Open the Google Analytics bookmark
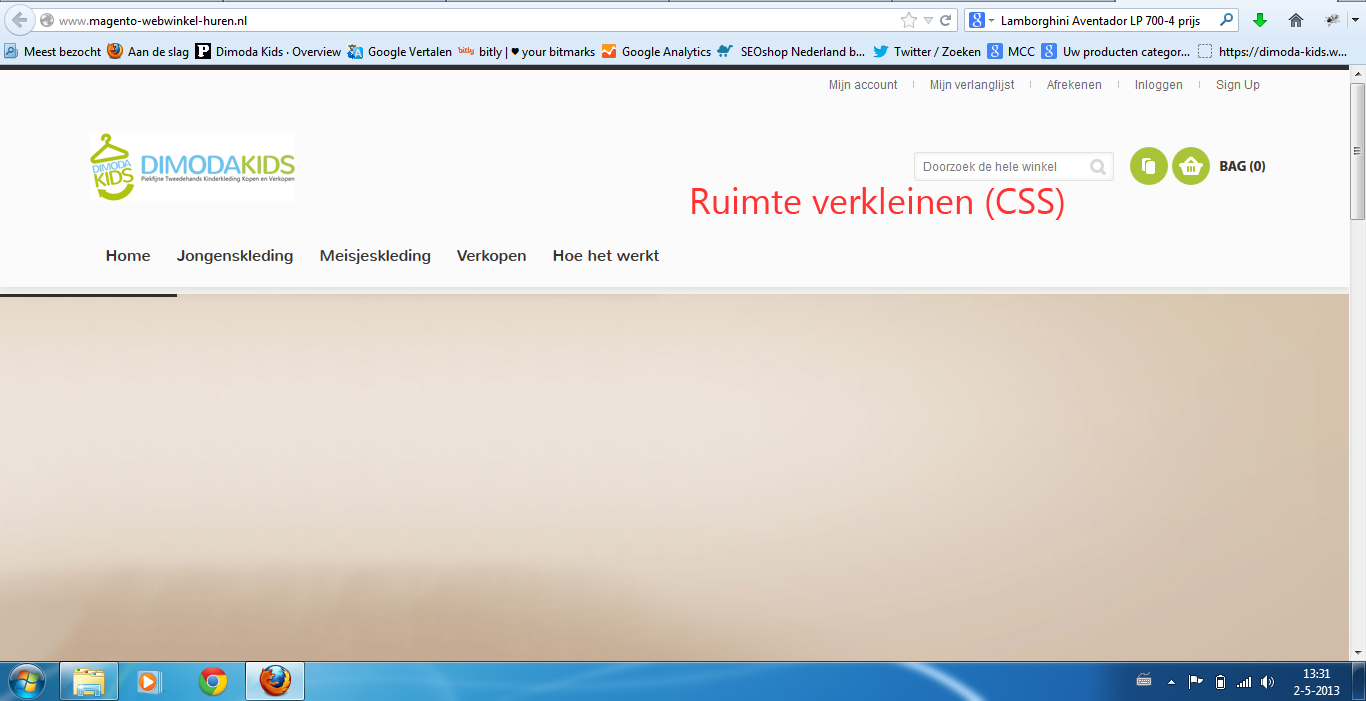The height and width of the screenshot is (701, 1366). click(x=656, y=51)
